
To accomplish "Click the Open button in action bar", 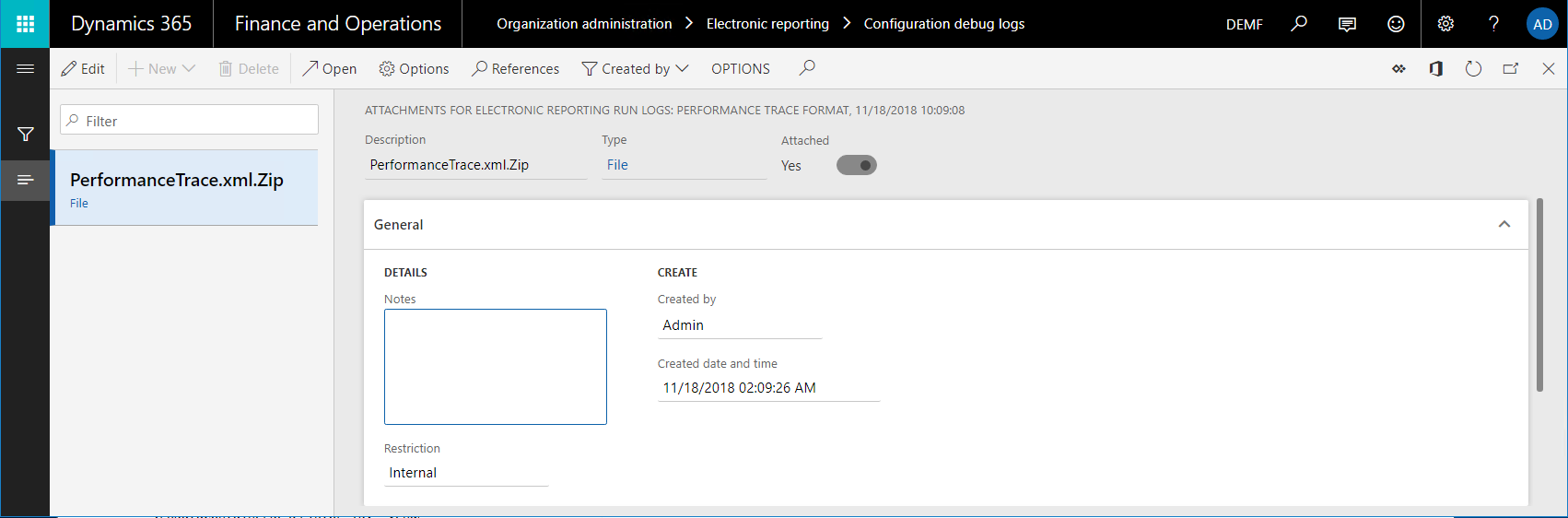I will (330, 69).
